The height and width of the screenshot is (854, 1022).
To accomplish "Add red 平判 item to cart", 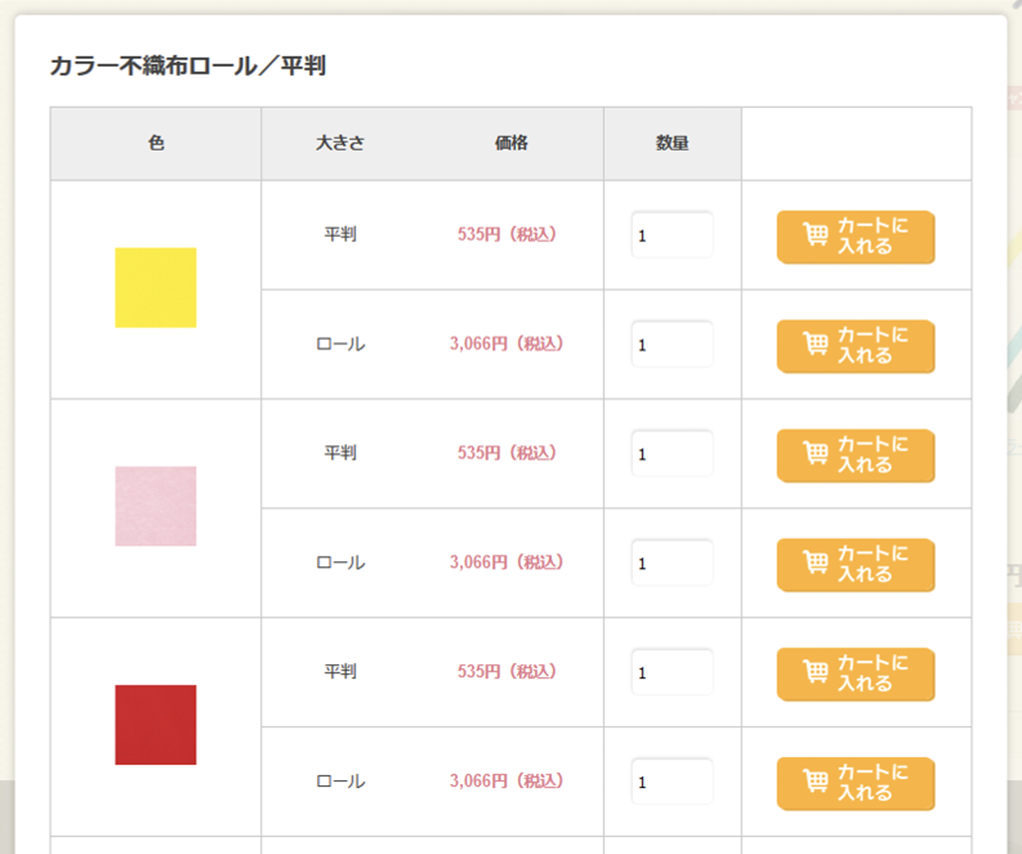I will [855, 674].
